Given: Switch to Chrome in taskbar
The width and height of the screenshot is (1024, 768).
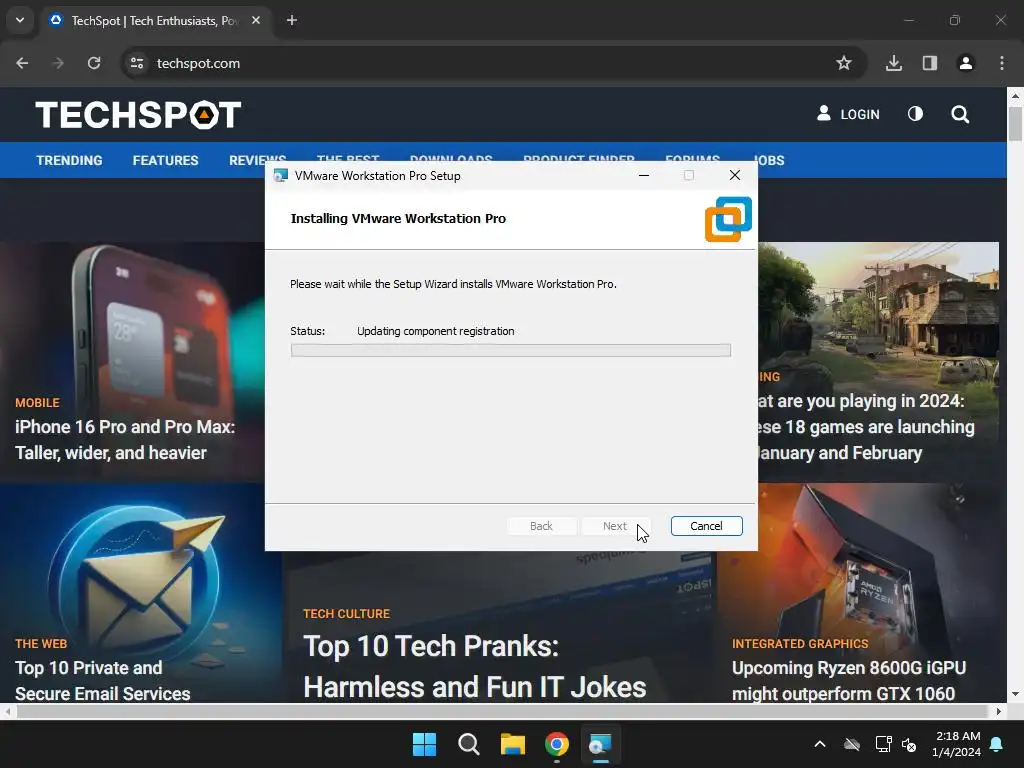Looking at the screenshot, I should [x=557, y=744].
